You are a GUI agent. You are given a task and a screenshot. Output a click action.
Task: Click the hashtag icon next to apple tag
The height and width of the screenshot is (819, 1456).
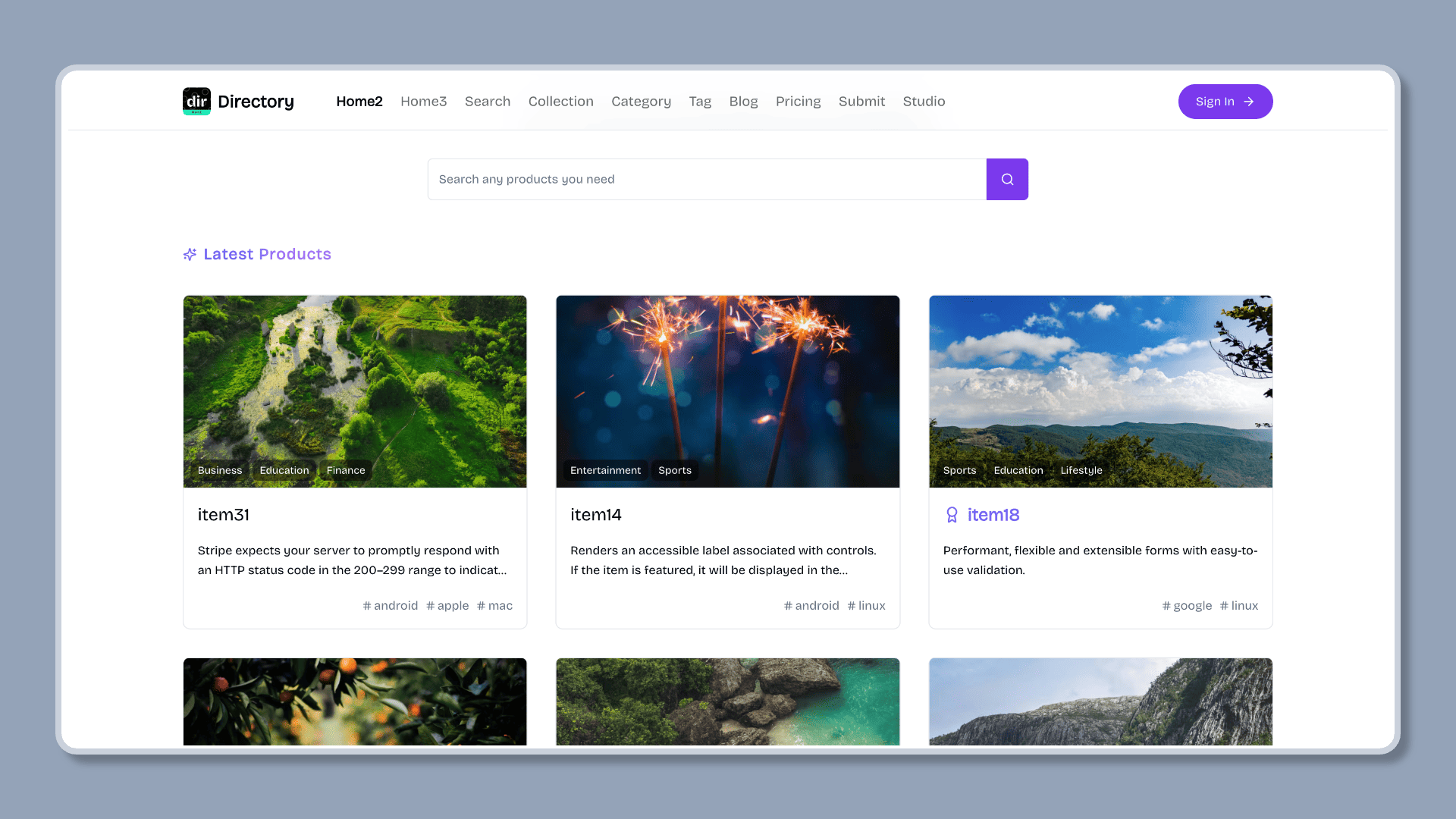(x=430, y=605)
